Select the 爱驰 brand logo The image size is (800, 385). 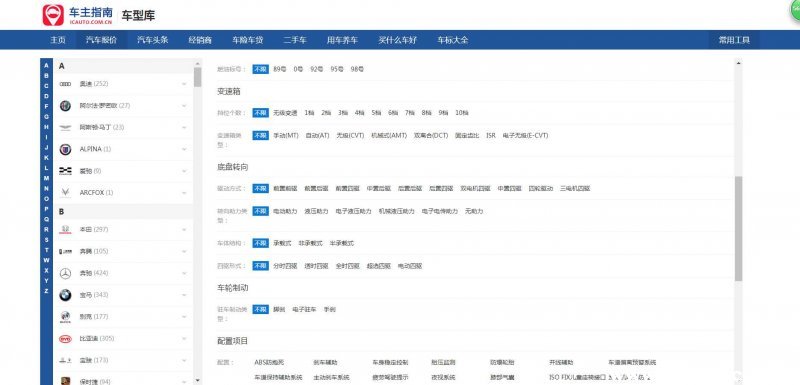(65, 171)
